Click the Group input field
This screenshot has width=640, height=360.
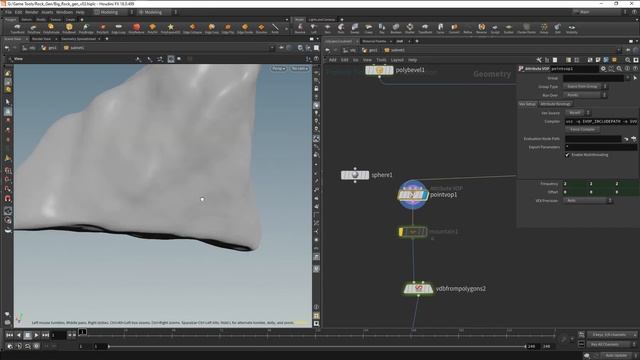[593, 78]
